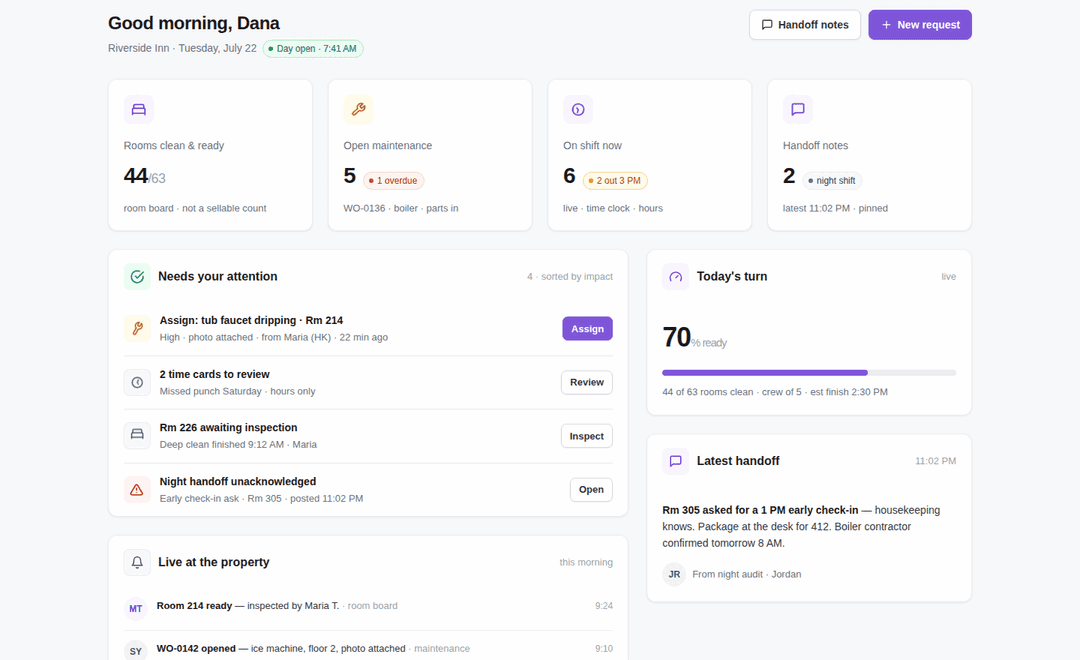Click the warning triangle icon for night handoff
Viewport: 1080px width, 660px height.
point(137,490)
